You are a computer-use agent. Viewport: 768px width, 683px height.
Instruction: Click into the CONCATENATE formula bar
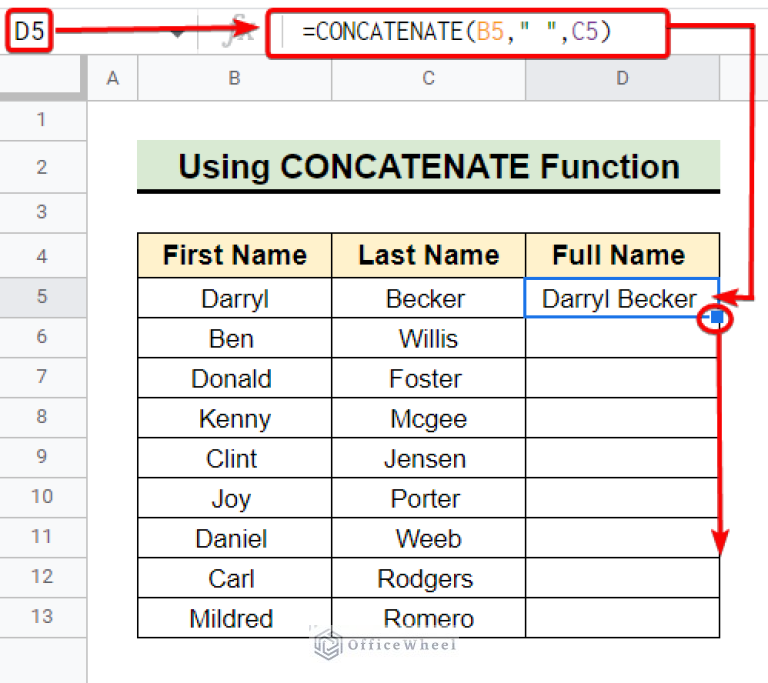tap(462, 32)
